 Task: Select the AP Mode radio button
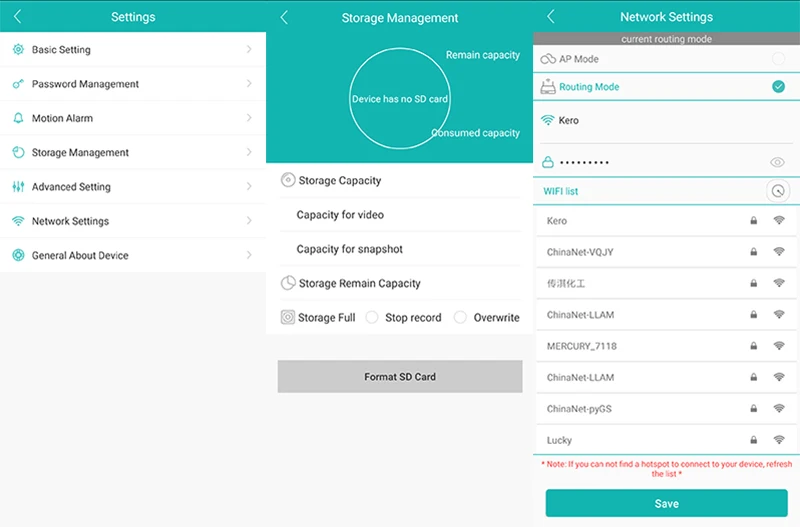click(x=779, y=59)
